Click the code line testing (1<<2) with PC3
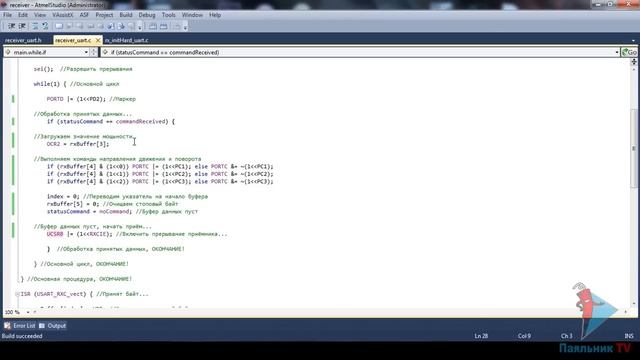This screenshot has width=640, height=360. 160,181
